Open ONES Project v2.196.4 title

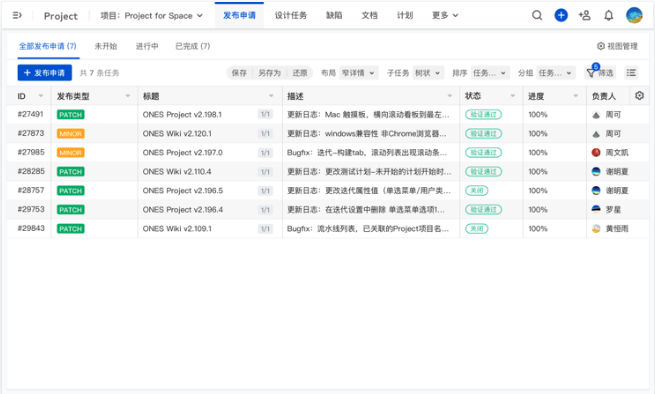click(183, 209)
